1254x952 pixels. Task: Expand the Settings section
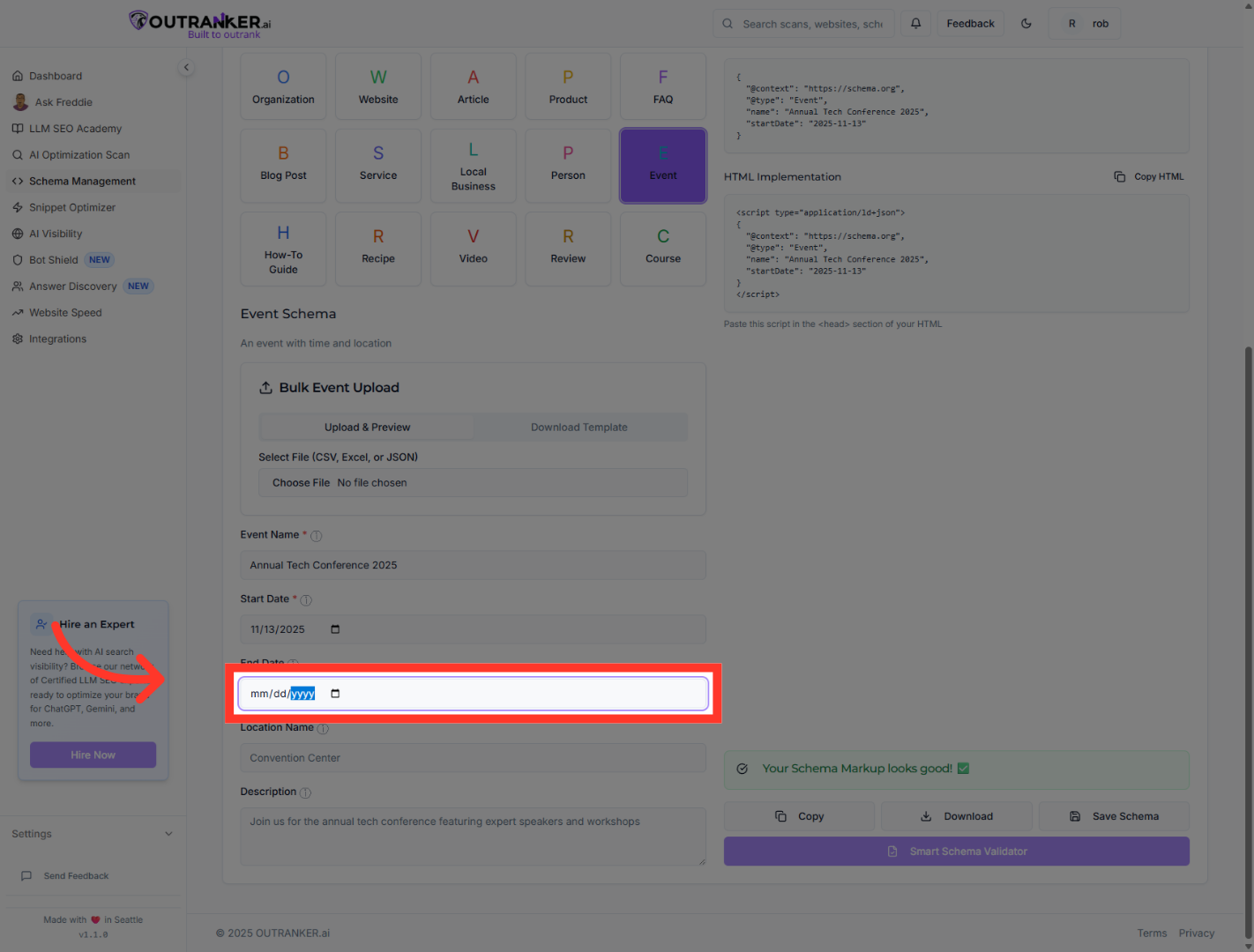pos(93,834)
